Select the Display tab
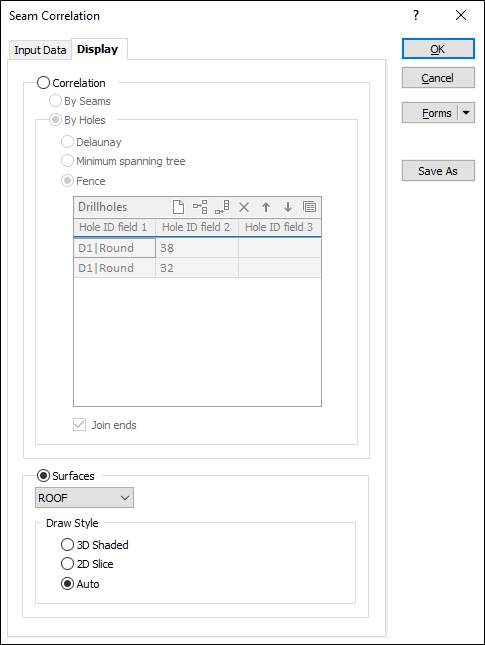 [98, 49]
